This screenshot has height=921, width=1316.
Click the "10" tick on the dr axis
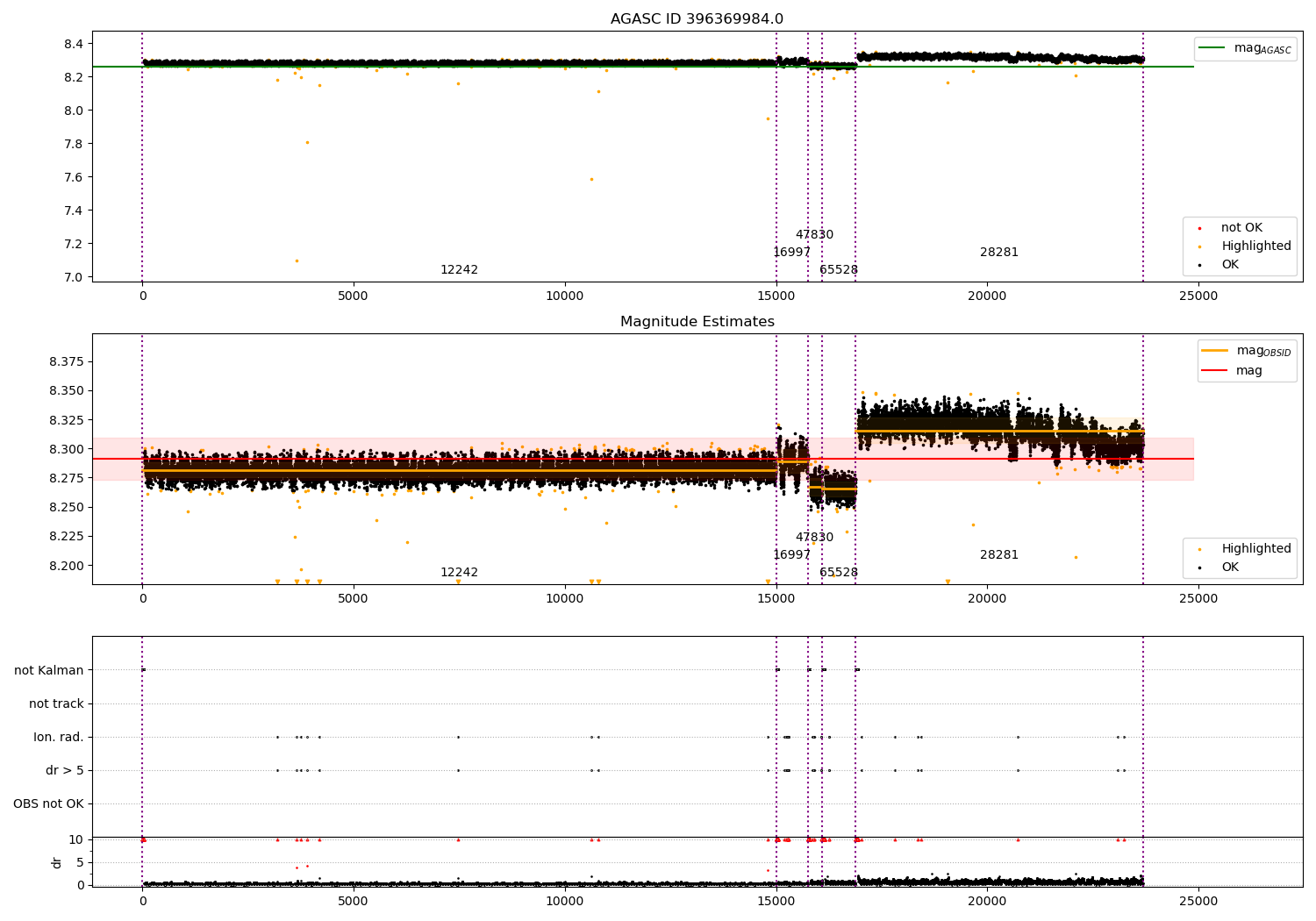point(76,839)
